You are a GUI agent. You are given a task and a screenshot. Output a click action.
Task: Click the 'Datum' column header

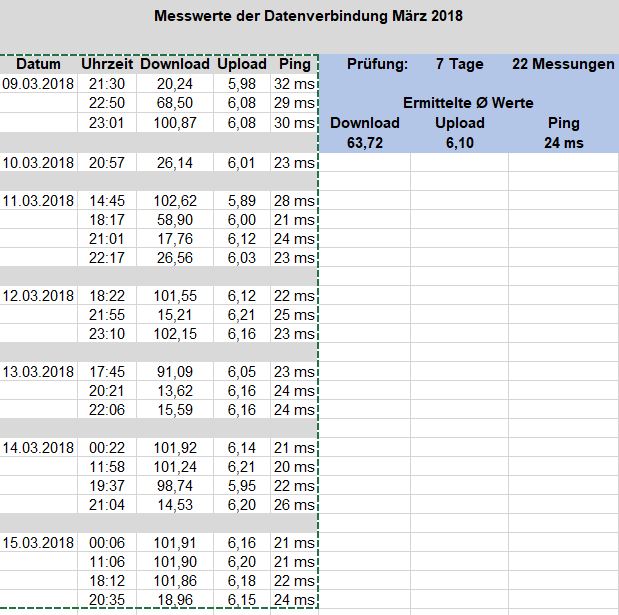coord(38,64)
